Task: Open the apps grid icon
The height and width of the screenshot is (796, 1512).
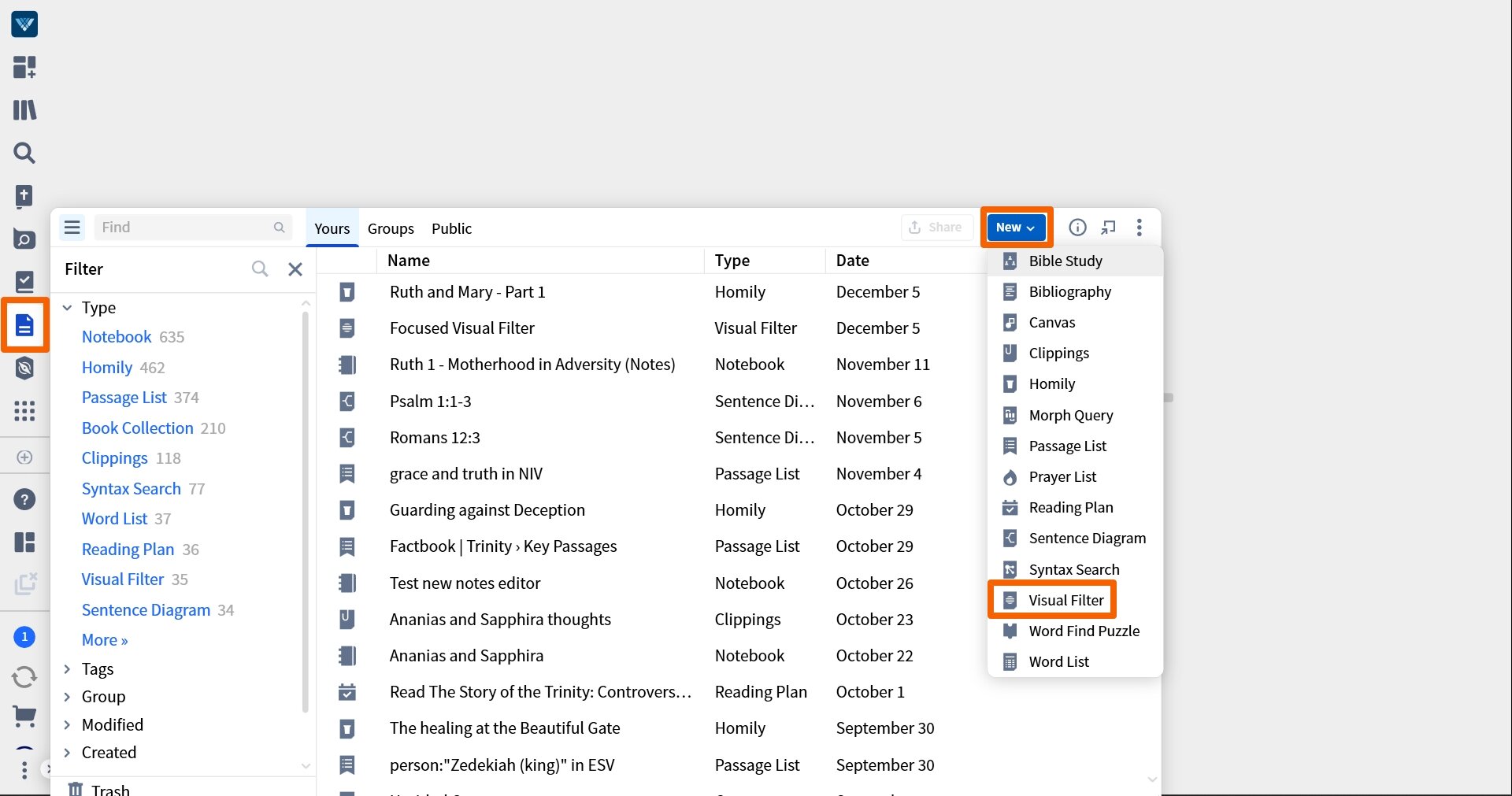Action: pos(24,411)
